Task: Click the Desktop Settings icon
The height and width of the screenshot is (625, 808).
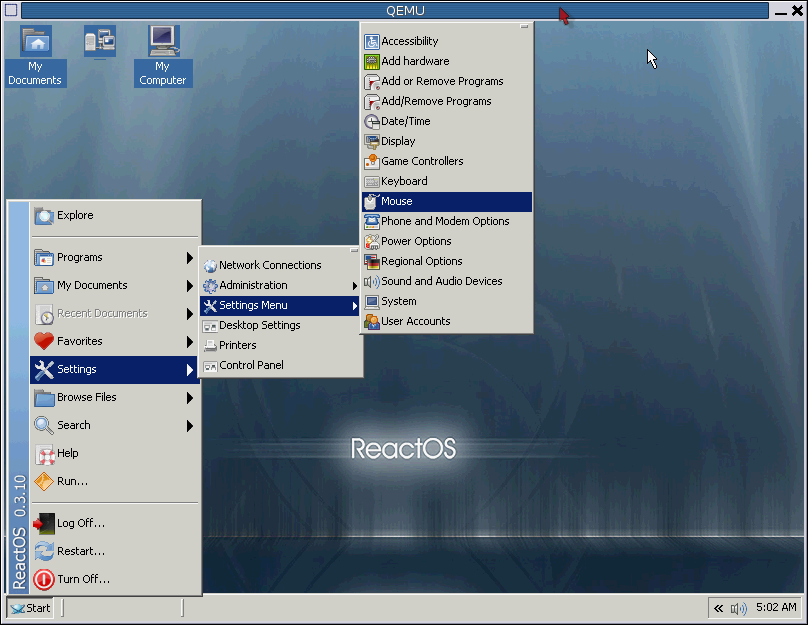Action: [x=210, y=326]
